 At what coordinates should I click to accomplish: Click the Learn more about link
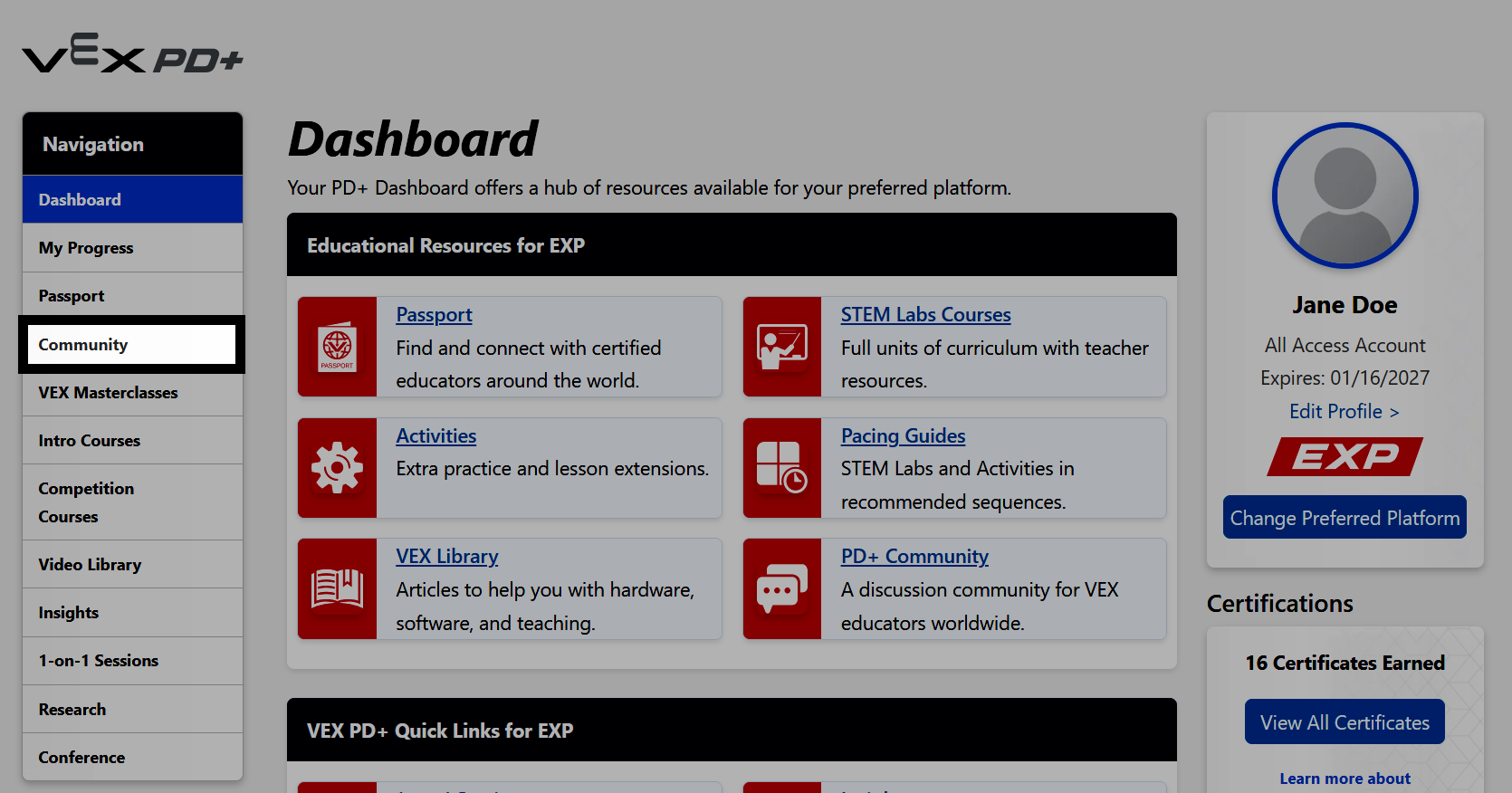tap(1345, 779)
